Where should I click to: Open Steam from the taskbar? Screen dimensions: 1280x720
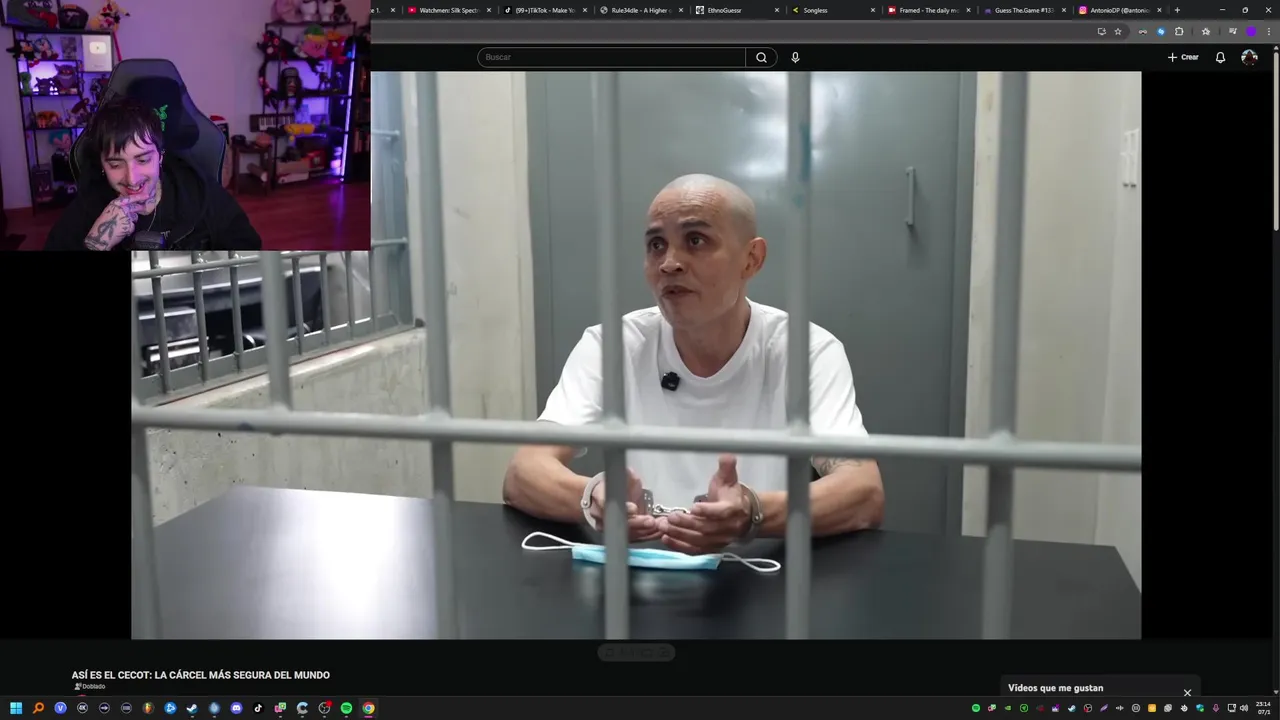pos(192,708)
